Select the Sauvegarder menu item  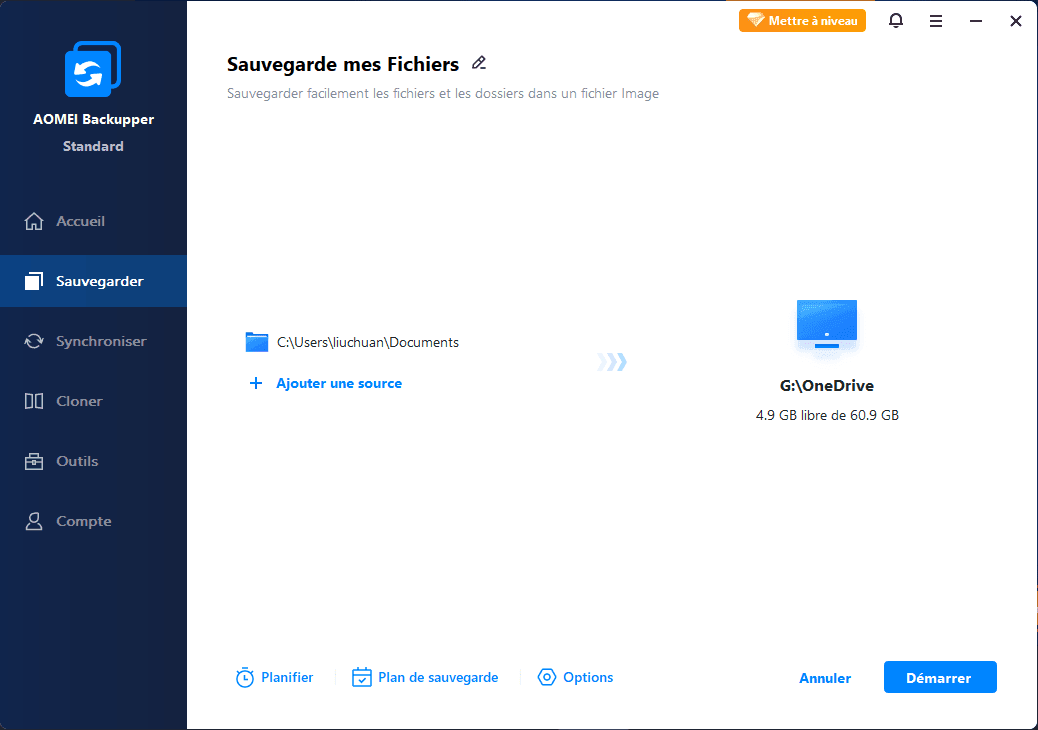[93, 281]
